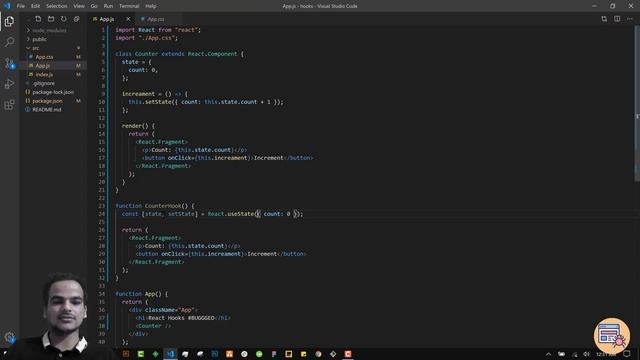Split the editor to the right
640x360 pixels.
coord(617,19)
